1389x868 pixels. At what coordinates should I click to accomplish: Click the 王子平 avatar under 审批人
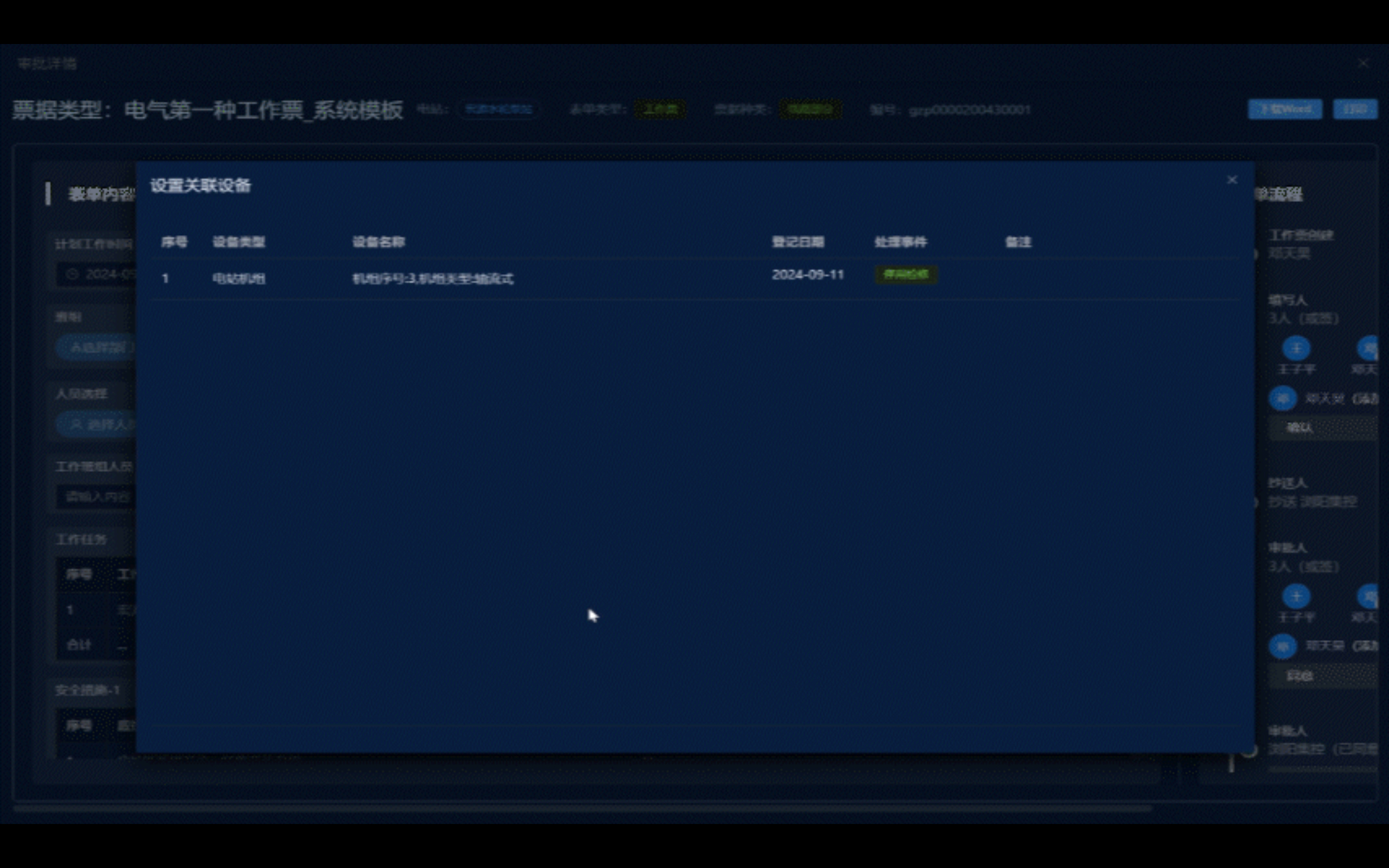point(1296,597)
